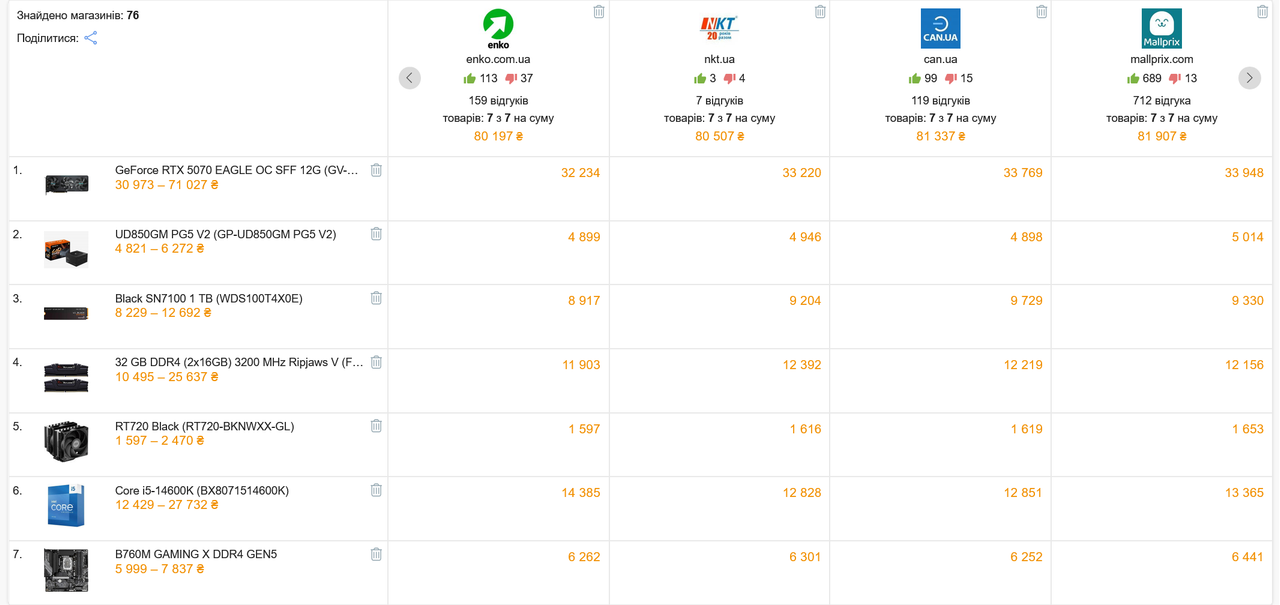Screen dimensions: 1280x605
Task: Remove can.ua column using its trash icon
Action: tap(1041, 12)
